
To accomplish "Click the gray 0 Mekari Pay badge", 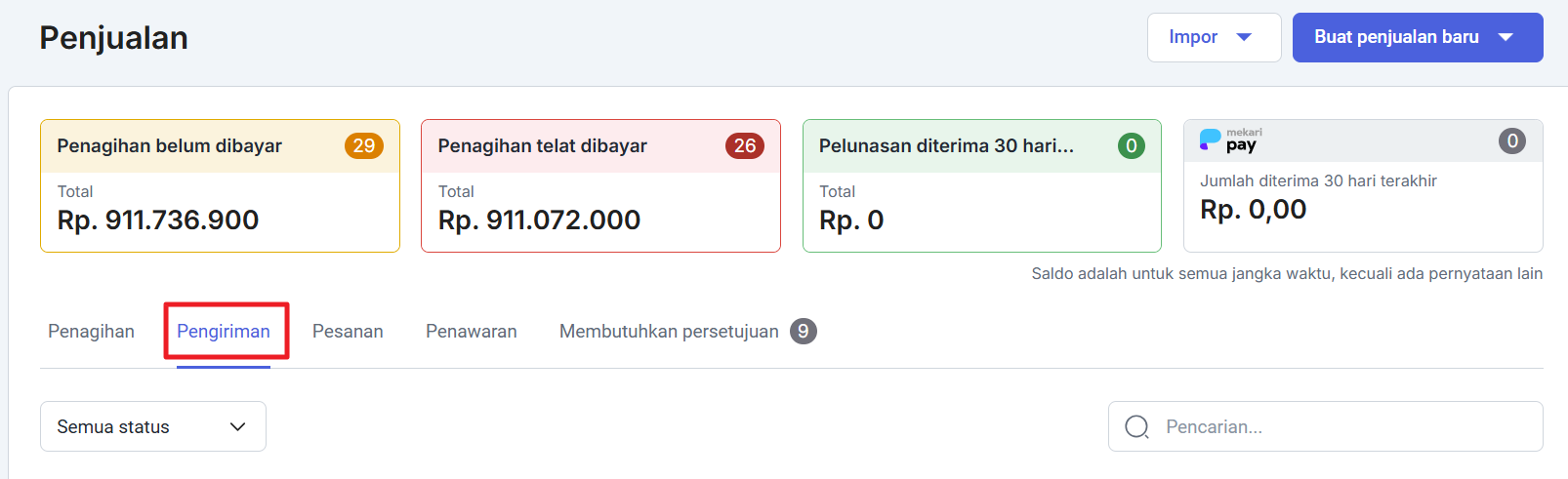I will (1511, 141).
